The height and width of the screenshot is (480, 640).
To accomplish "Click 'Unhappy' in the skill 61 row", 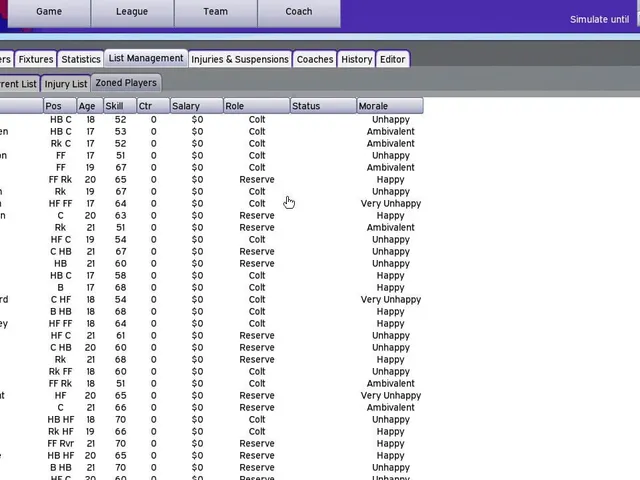I will point(391,336).
